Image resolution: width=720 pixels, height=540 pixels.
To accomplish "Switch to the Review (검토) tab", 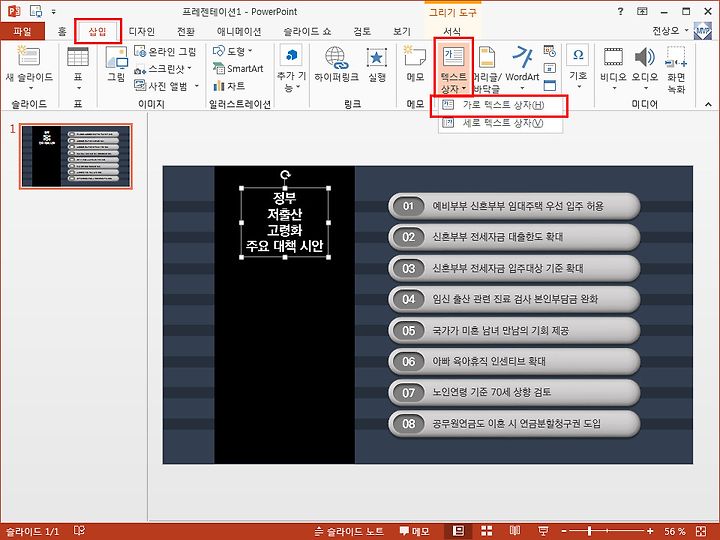I will click(362, 31).
